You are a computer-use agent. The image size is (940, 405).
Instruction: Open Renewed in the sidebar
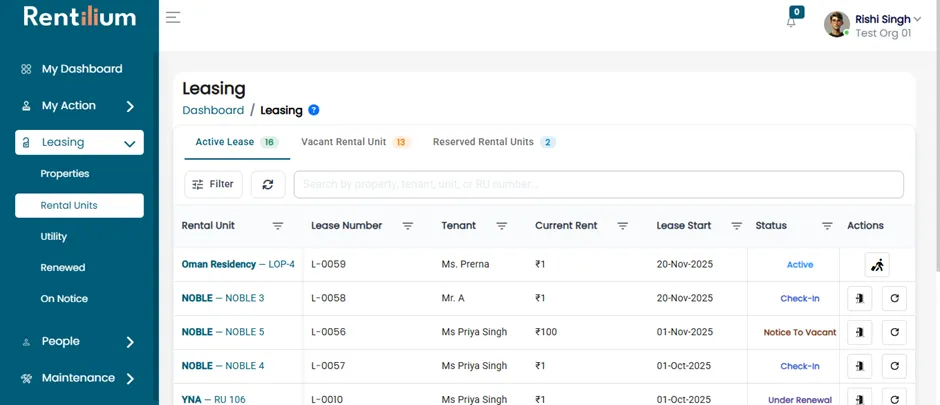point(63,268)
